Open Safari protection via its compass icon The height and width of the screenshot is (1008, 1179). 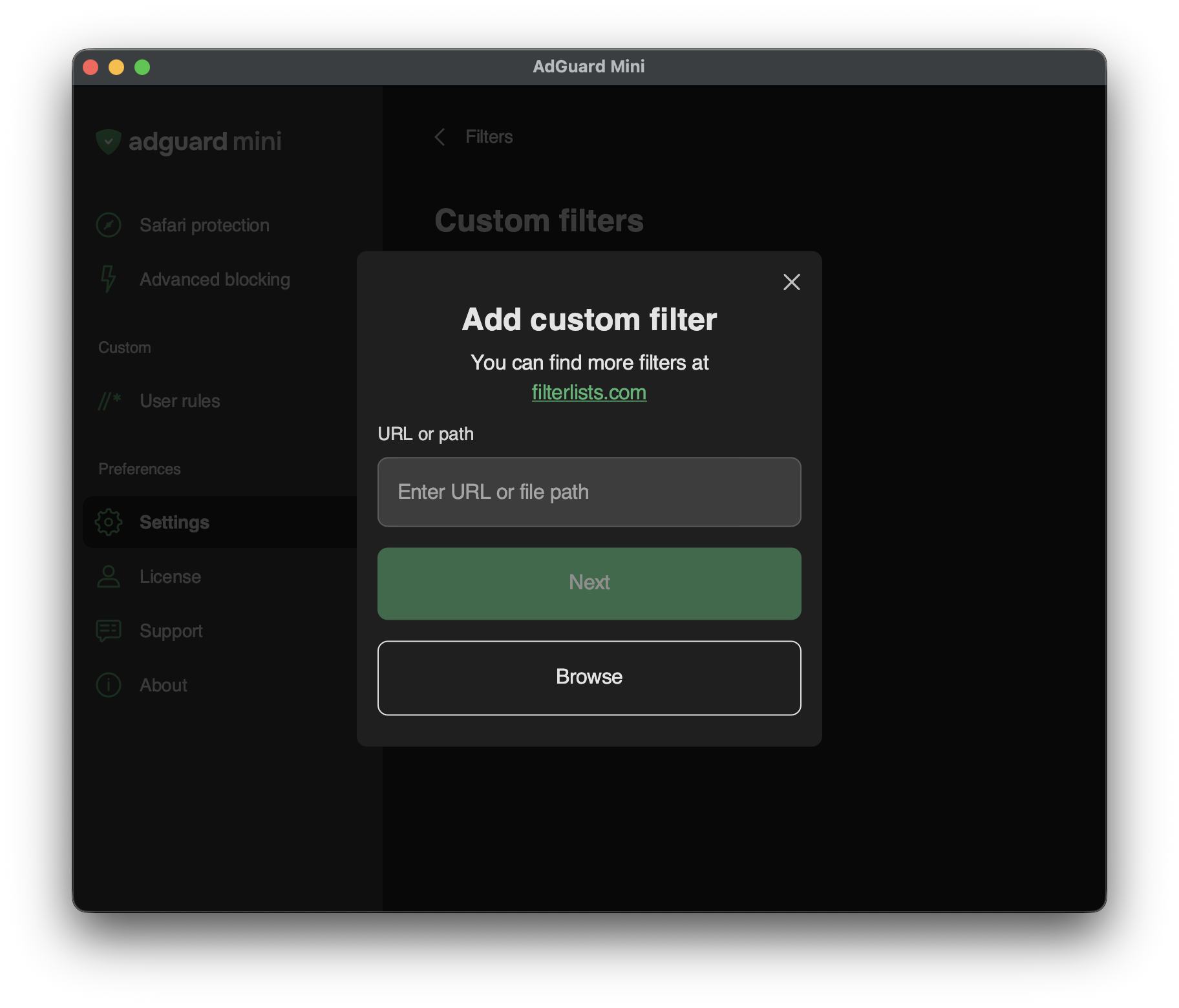[x=109, y=225]
